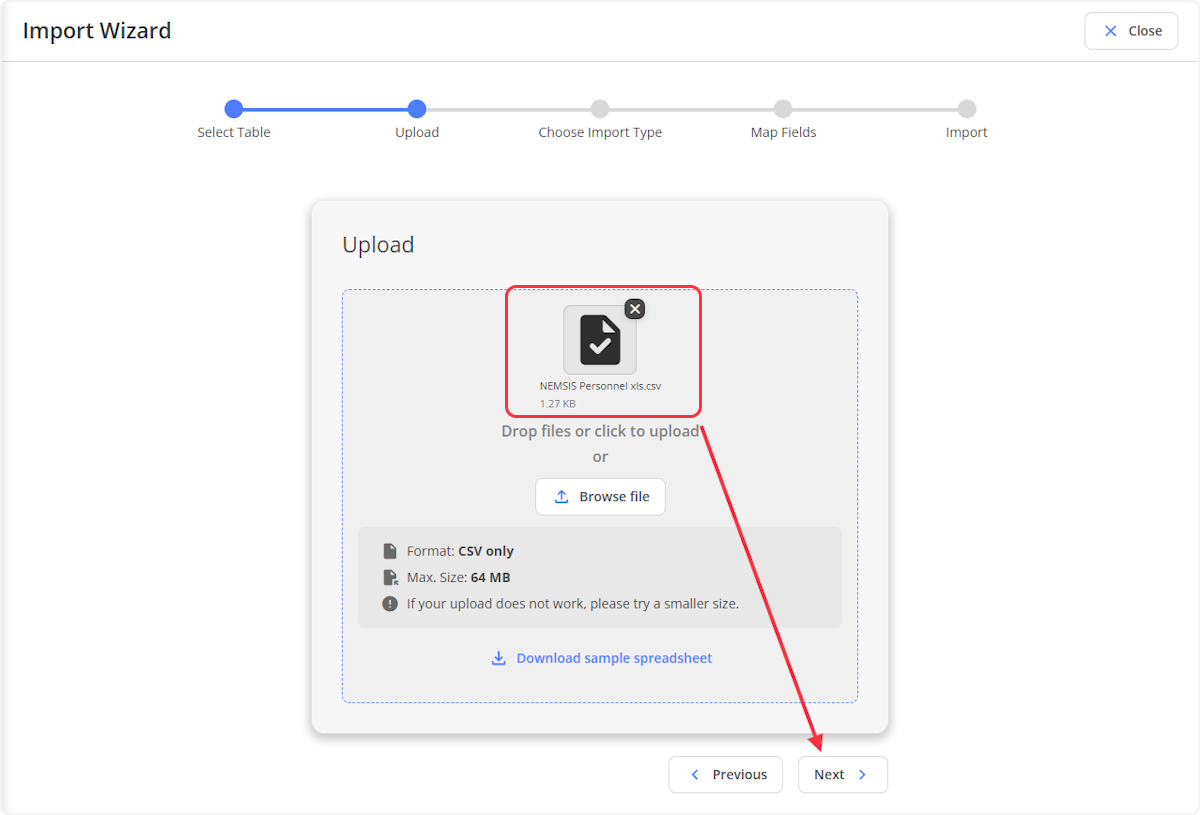Click the file icon beside Format: CSV only
This screenshot has height=815, width=1200.
(390, 551)
